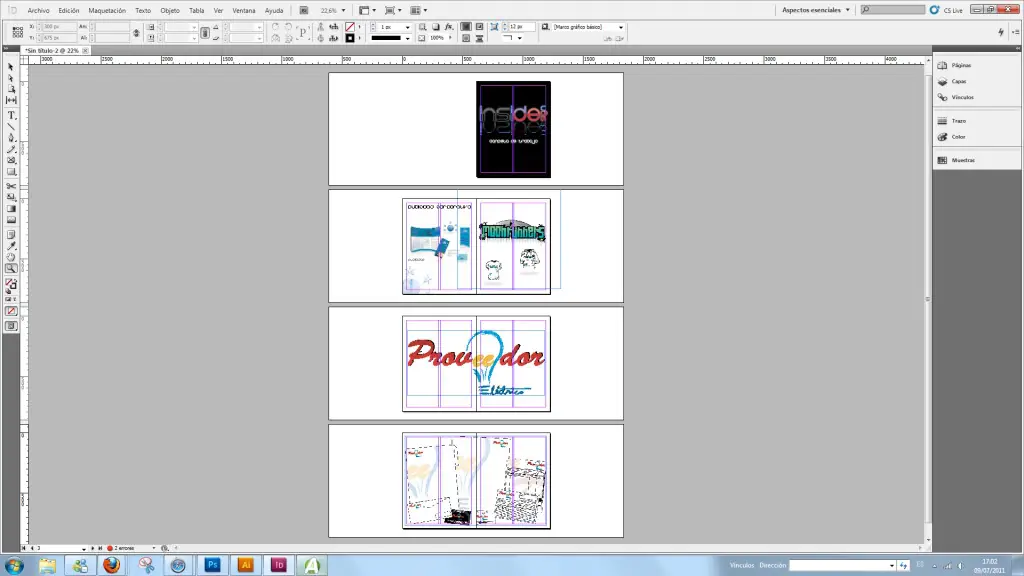
Task: Toggle formatting affects container or text
Action: pyautogui.click(x=11, y=300)
